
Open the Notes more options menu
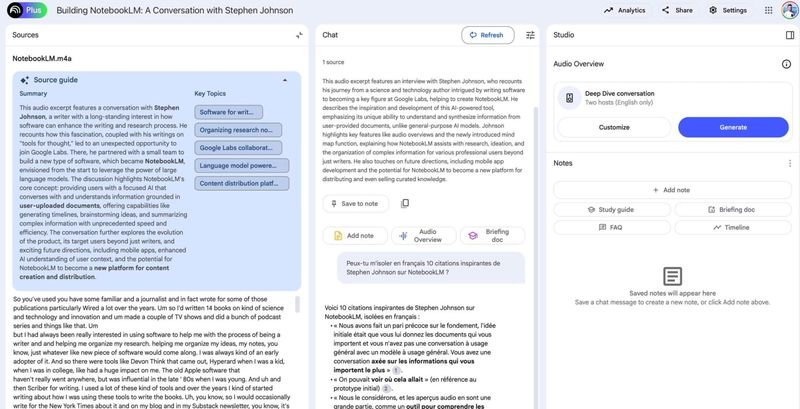pos(790,163)
